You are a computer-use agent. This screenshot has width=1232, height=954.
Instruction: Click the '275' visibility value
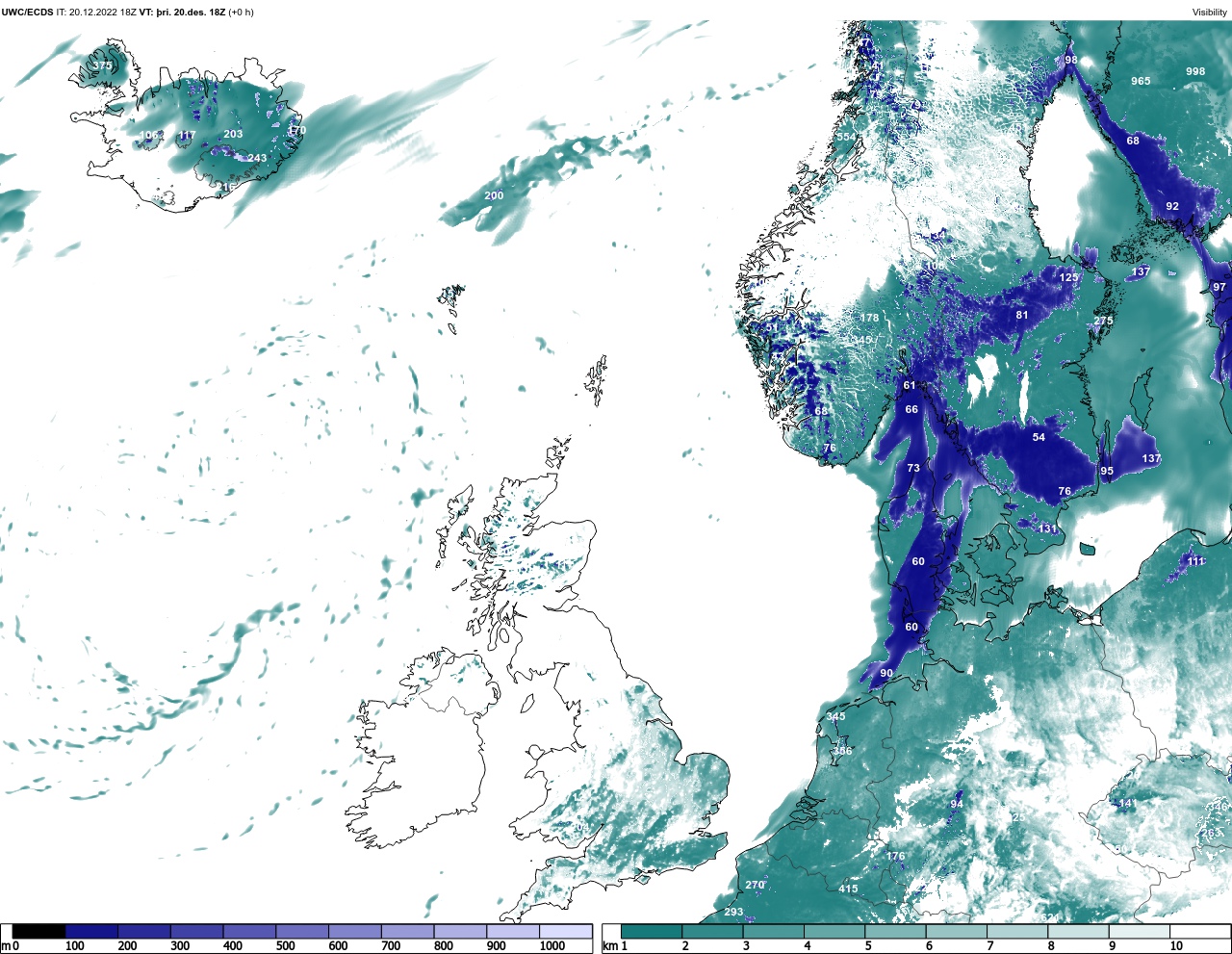[1103, 321]
